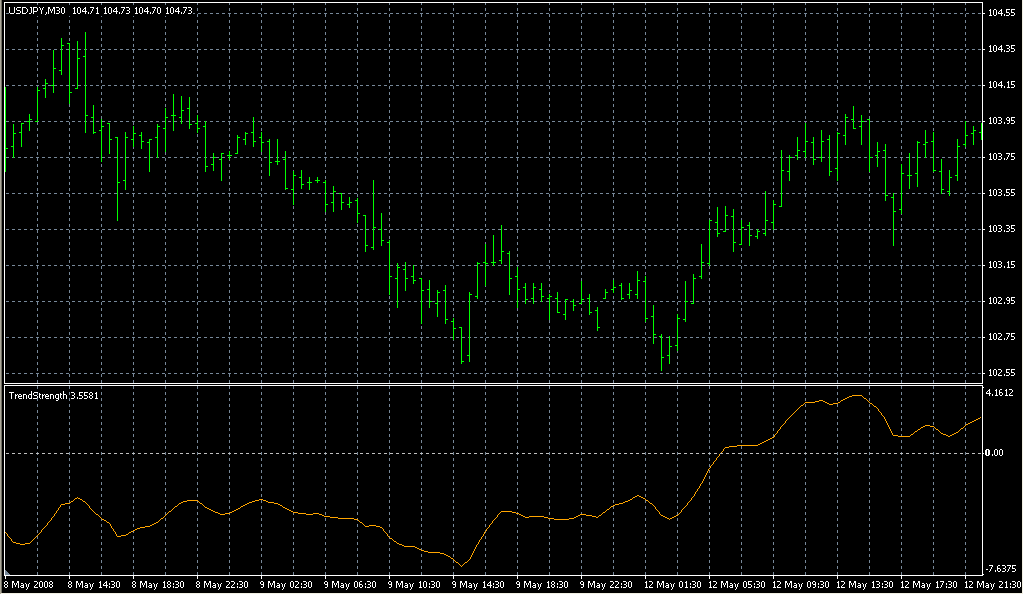The width and height of the screenshot is (1024, 594).
Task: Click the 103.35 price scale label
Action: click(x=1002, y=229)
